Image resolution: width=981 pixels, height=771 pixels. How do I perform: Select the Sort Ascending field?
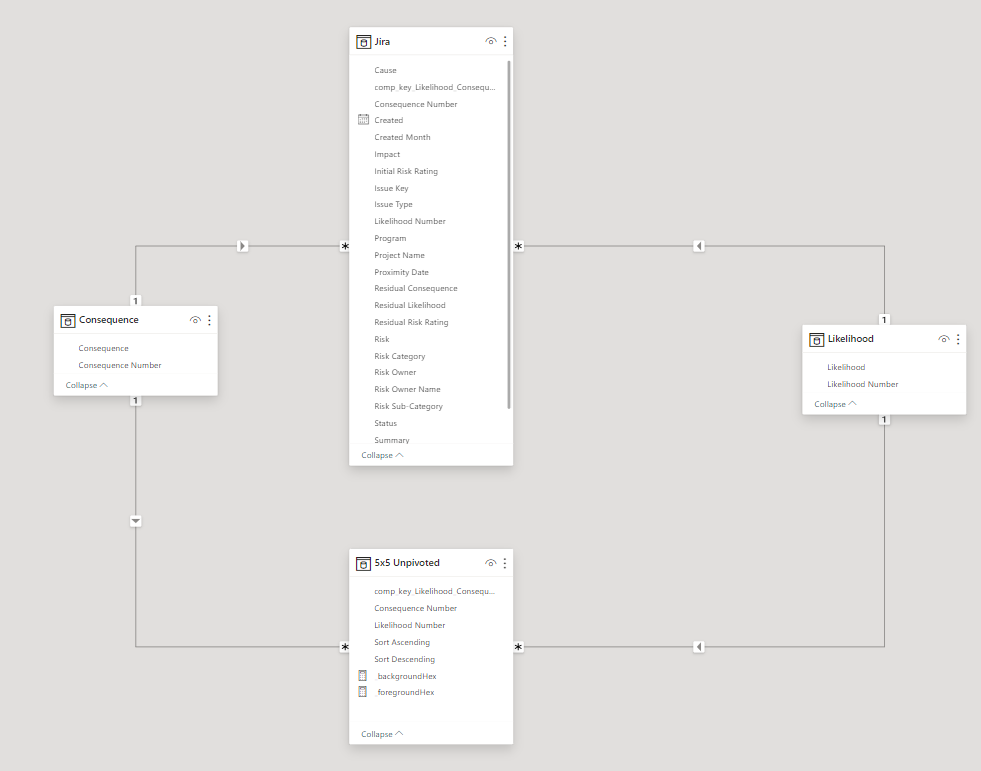click(402, 642)
